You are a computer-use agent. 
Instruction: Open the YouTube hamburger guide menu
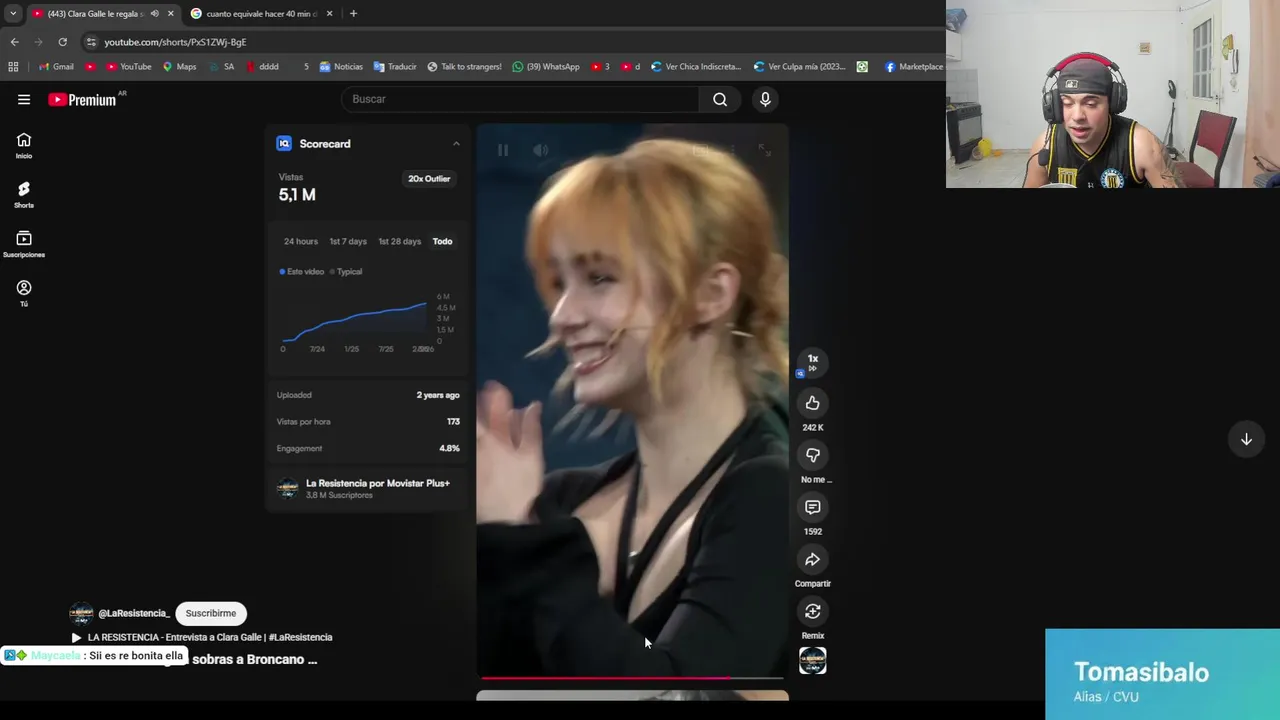24,99
